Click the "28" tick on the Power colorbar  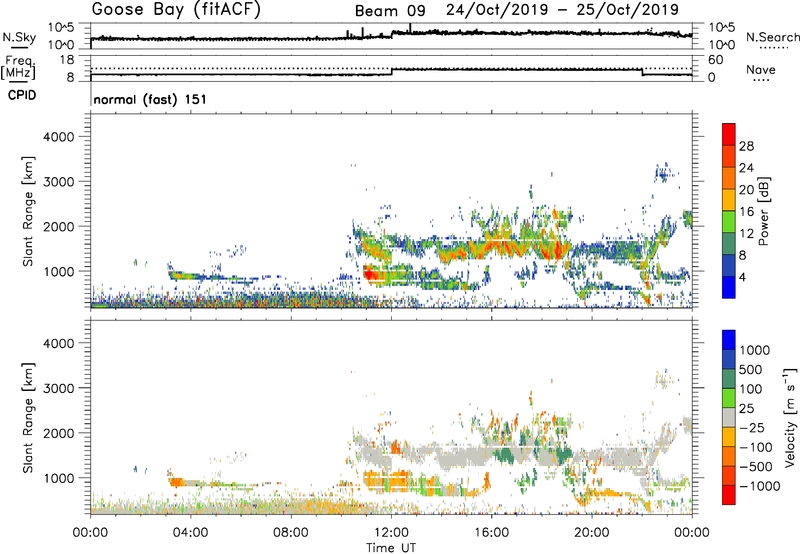click(746, 146)
